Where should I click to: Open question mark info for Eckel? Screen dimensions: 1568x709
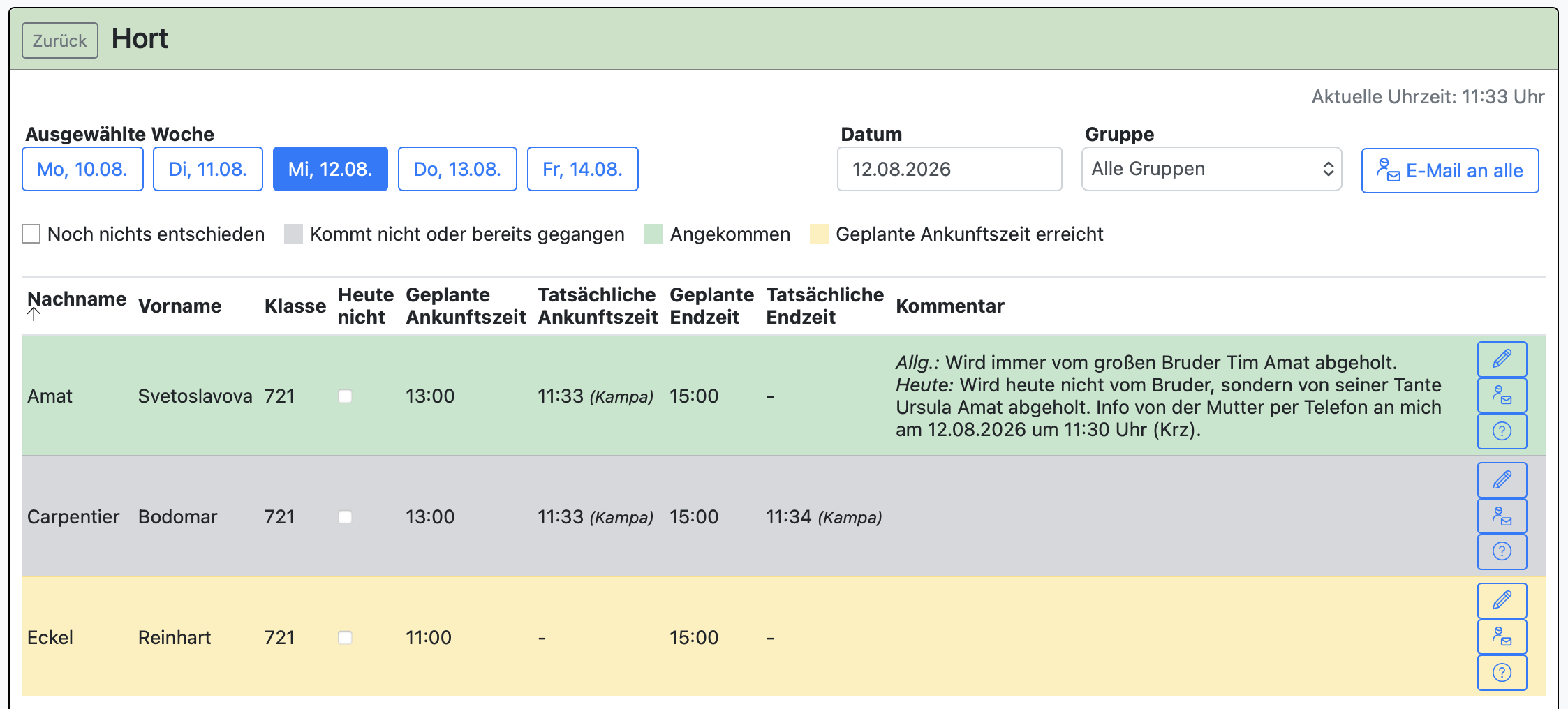[x=1502, y=673]
